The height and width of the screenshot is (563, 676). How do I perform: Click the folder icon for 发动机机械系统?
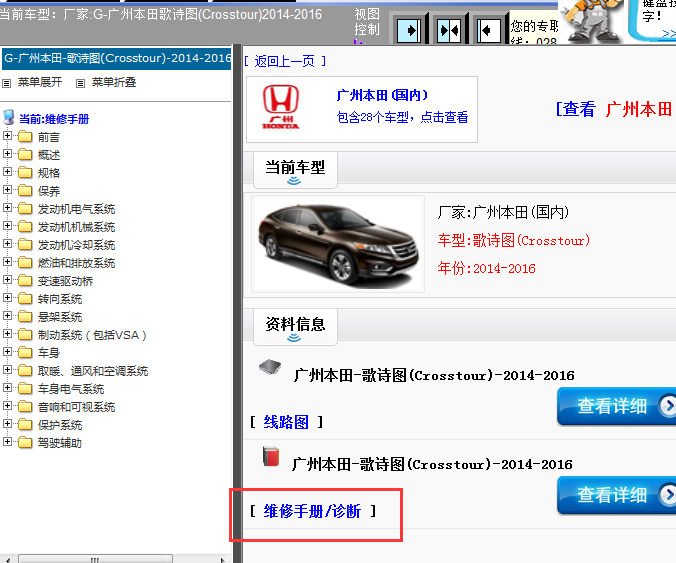[25, 227]
